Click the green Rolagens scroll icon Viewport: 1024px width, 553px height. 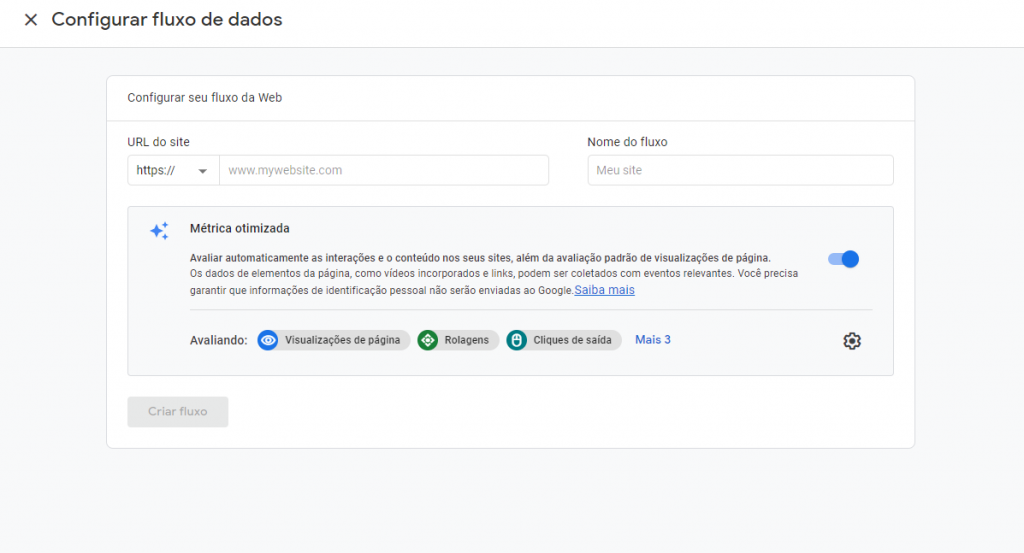(428, 340)
